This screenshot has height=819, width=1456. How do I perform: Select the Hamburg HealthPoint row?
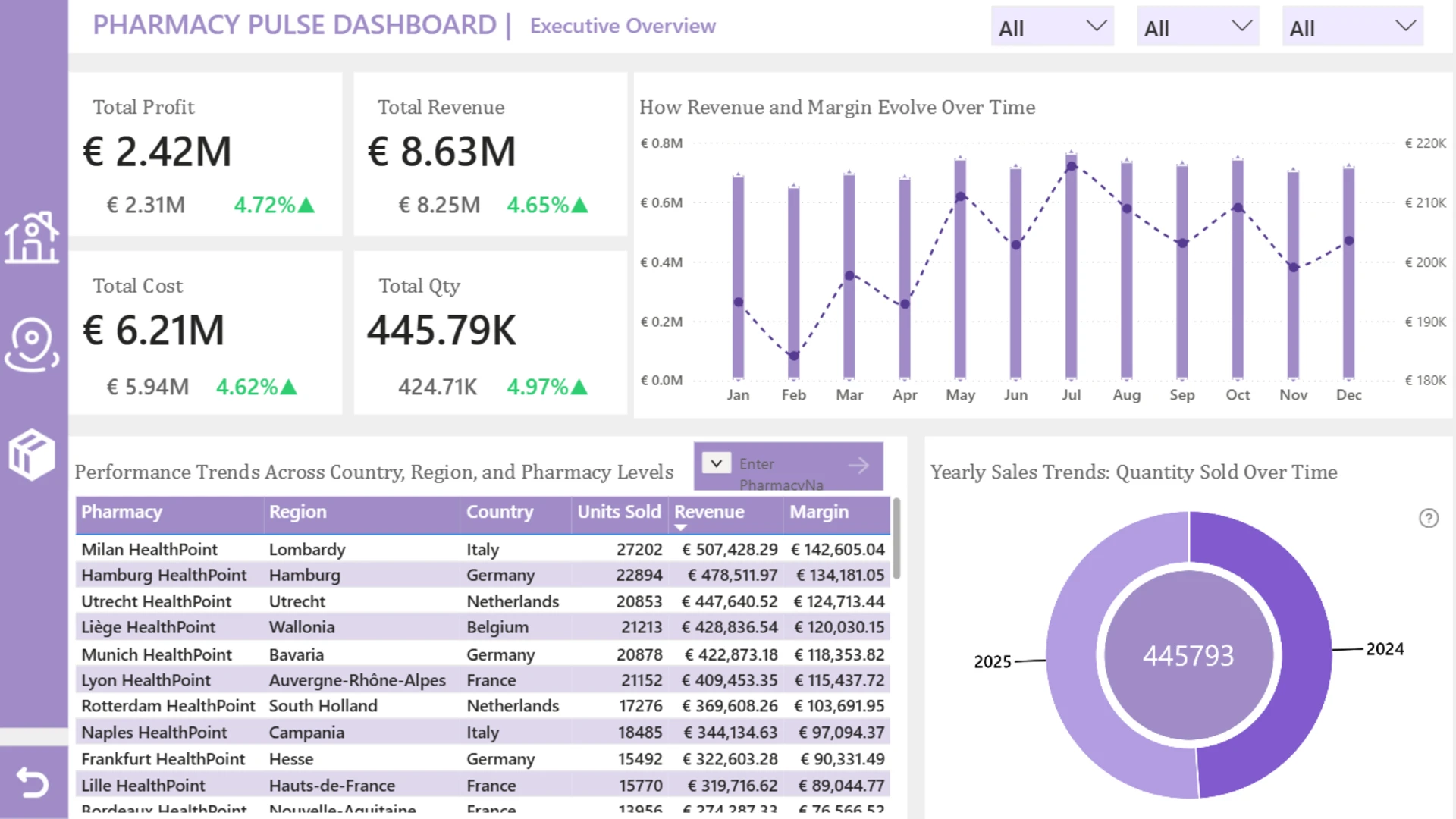tap(482, 575)
